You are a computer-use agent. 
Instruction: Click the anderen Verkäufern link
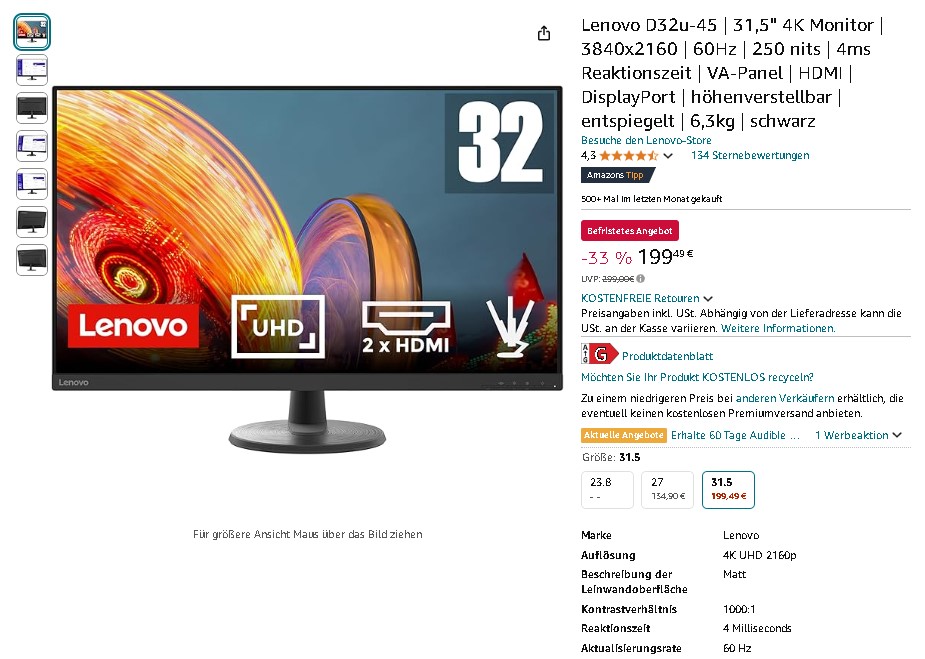coord(785,398)
